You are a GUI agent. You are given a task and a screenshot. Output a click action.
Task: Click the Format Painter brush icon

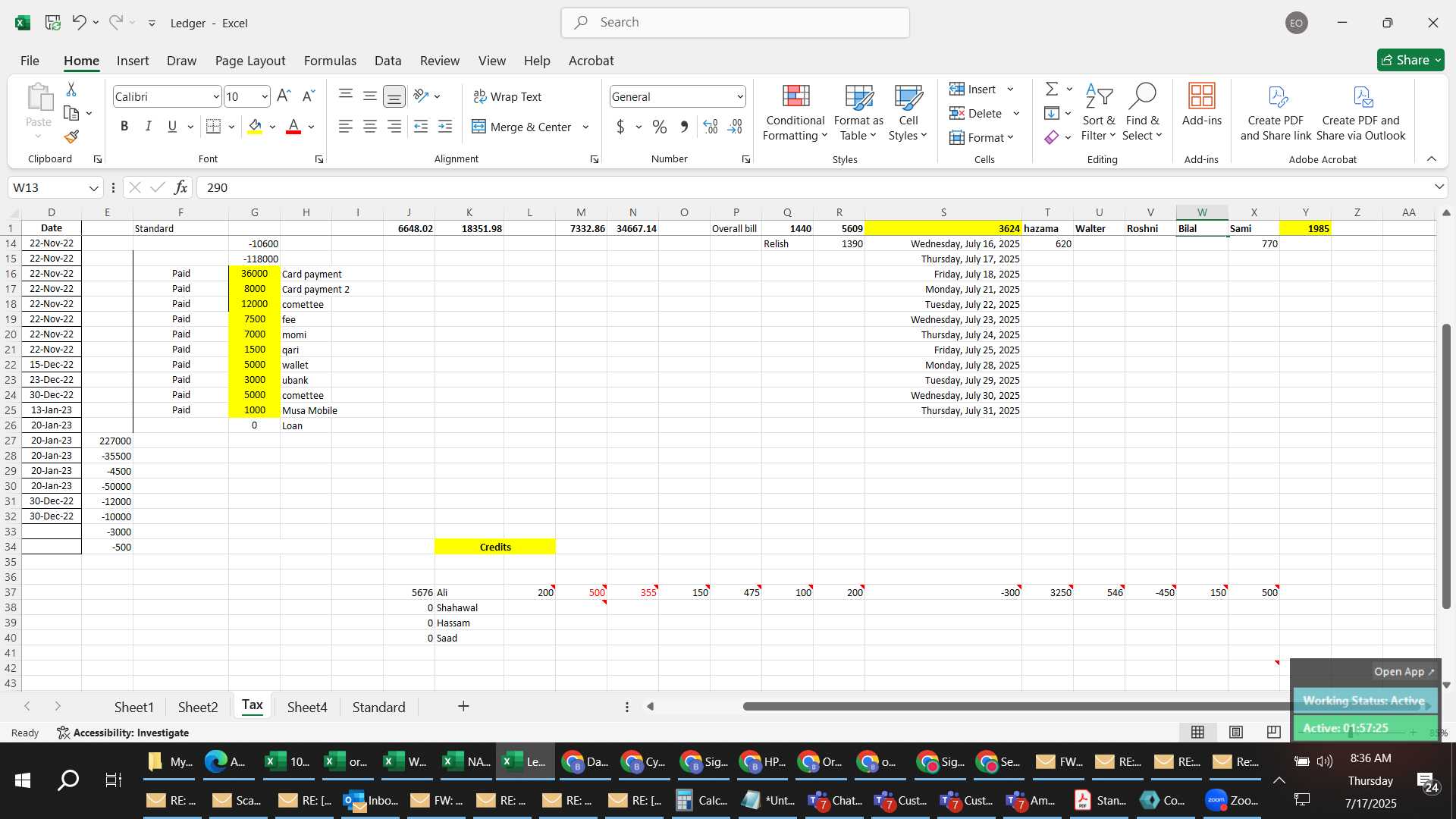[71, 136]
